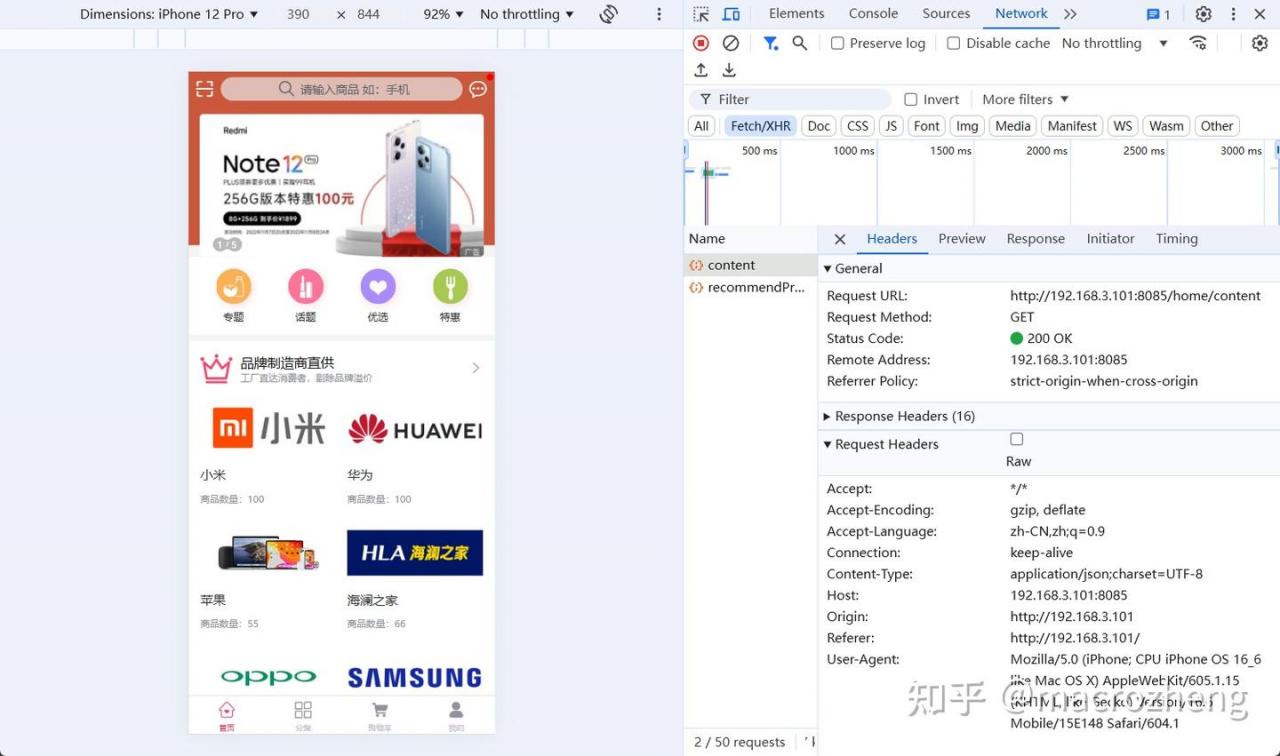Viewport: 1280px width, 756px height.
Task: Import HAR file upload icon
Action: coord(701,70)
